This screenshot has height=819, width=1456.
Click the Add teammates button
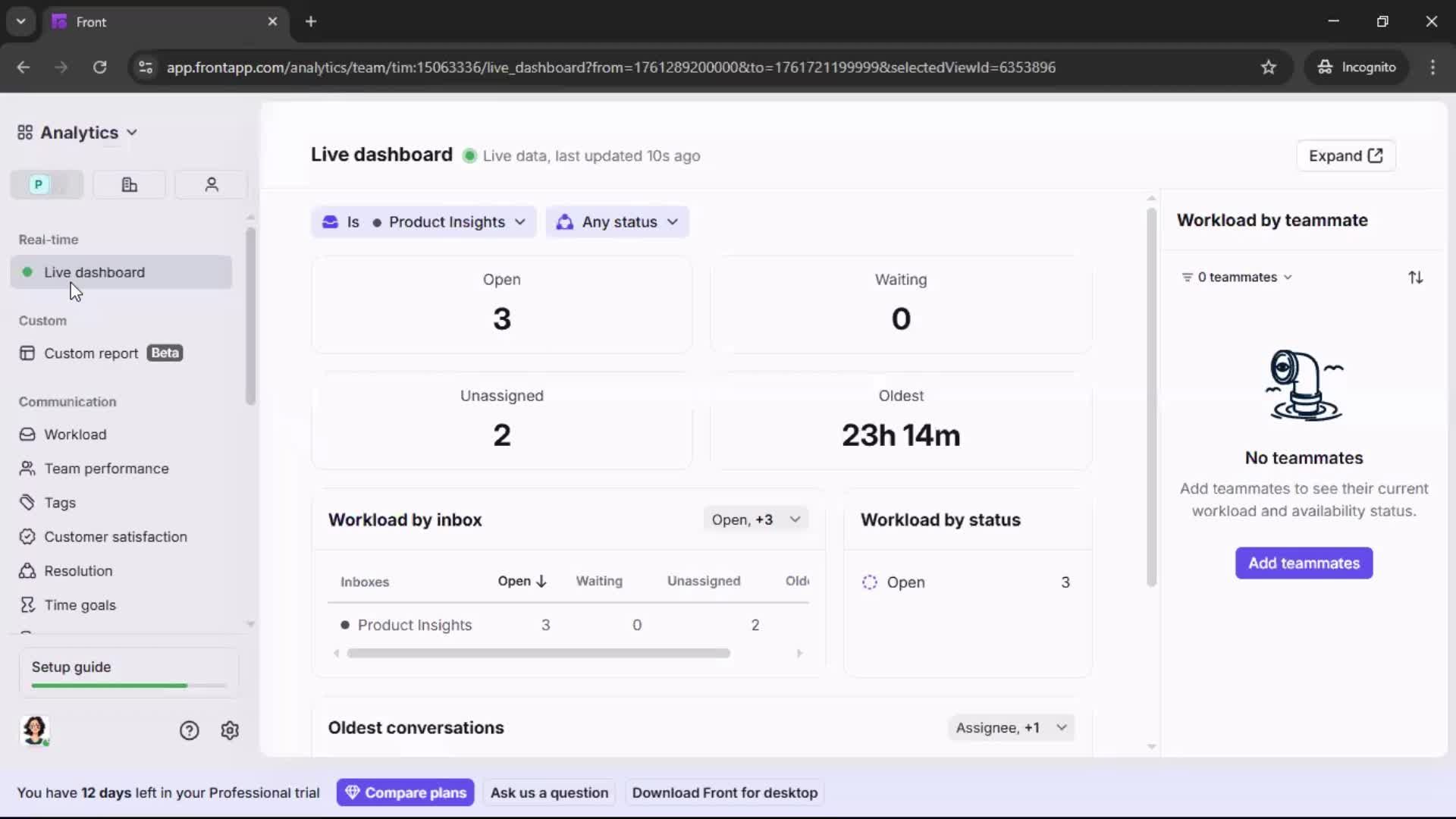coord(1304,563)
